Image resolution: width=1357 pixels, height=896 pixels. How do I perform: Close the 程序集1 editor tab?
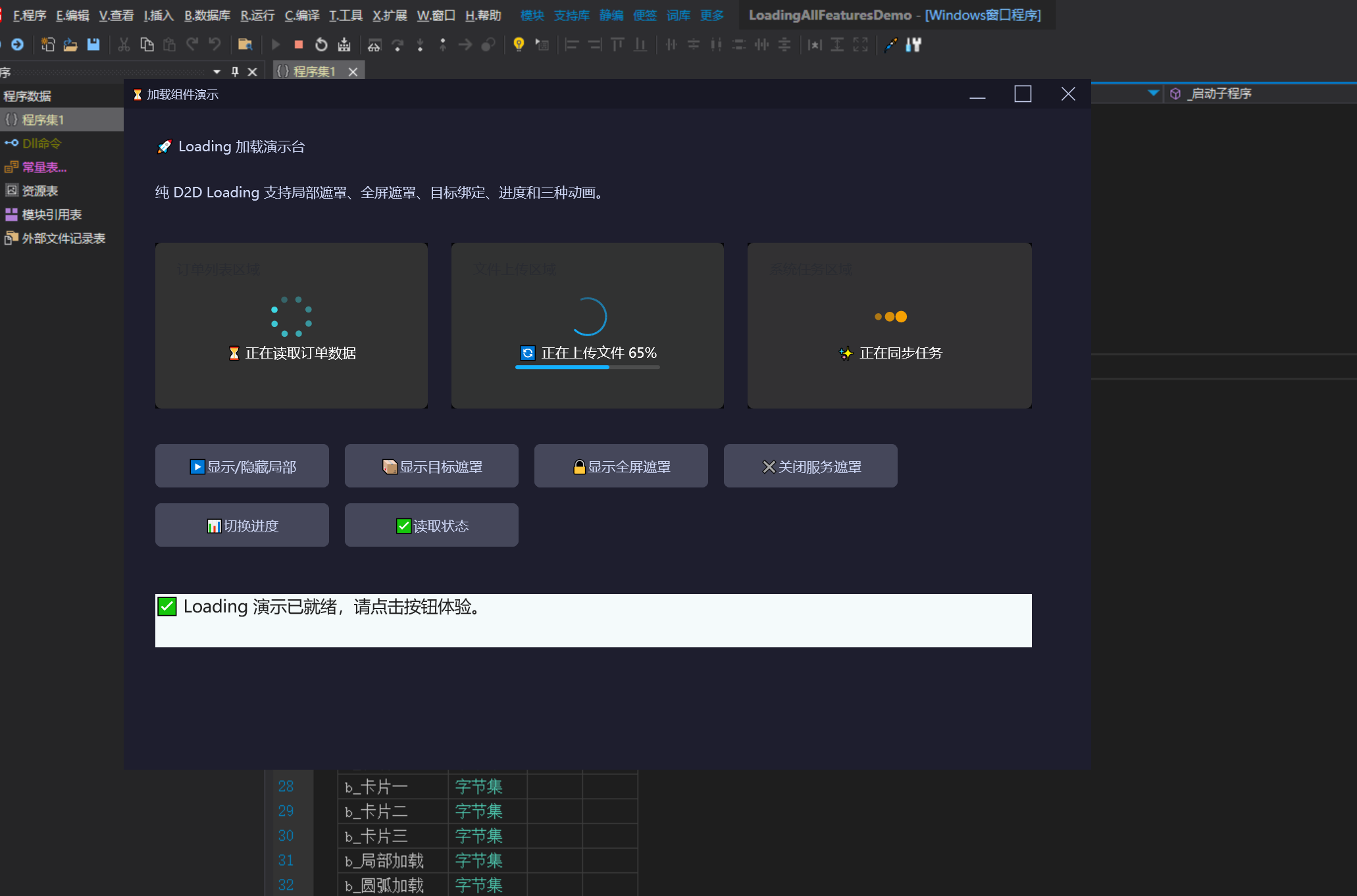[x=353, y=72]
